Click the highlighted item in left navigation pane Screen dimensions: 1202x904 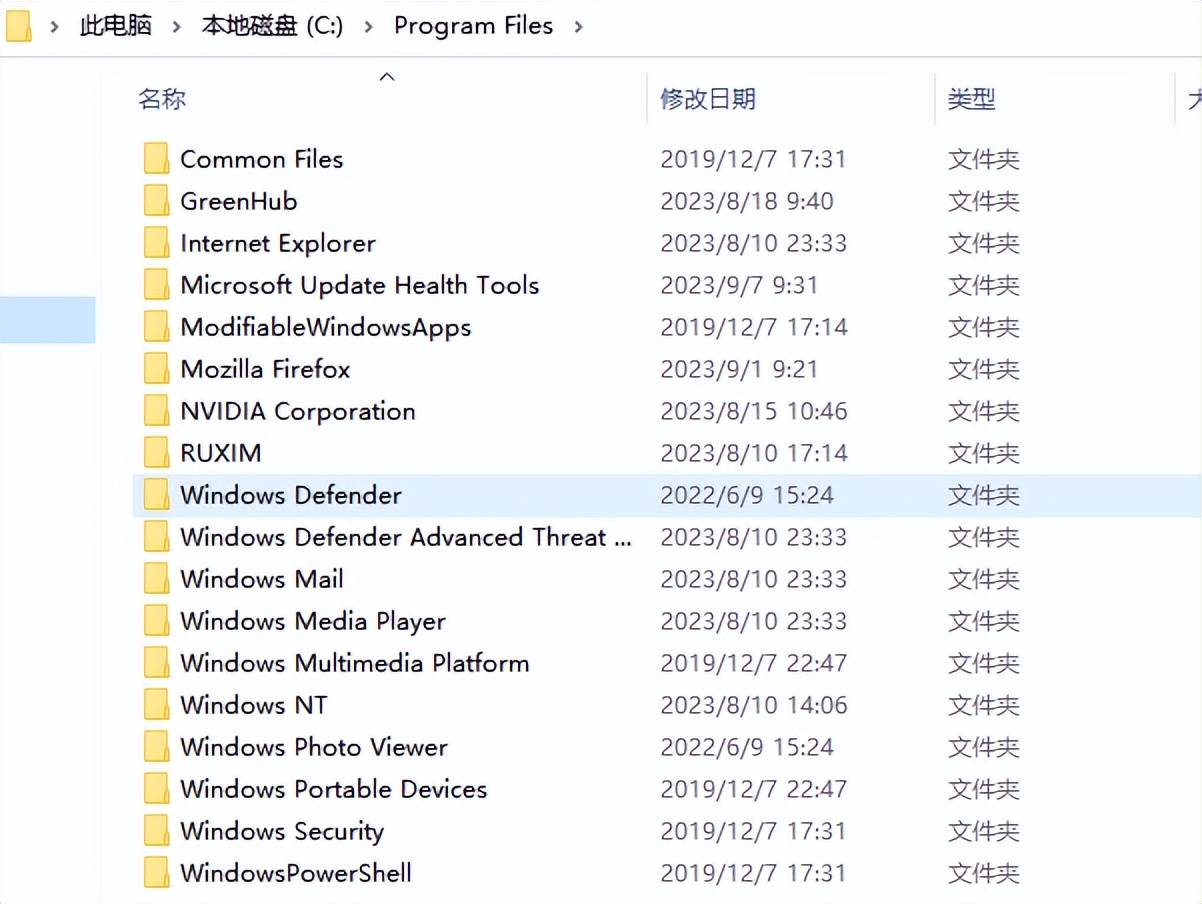pos(47,320)
